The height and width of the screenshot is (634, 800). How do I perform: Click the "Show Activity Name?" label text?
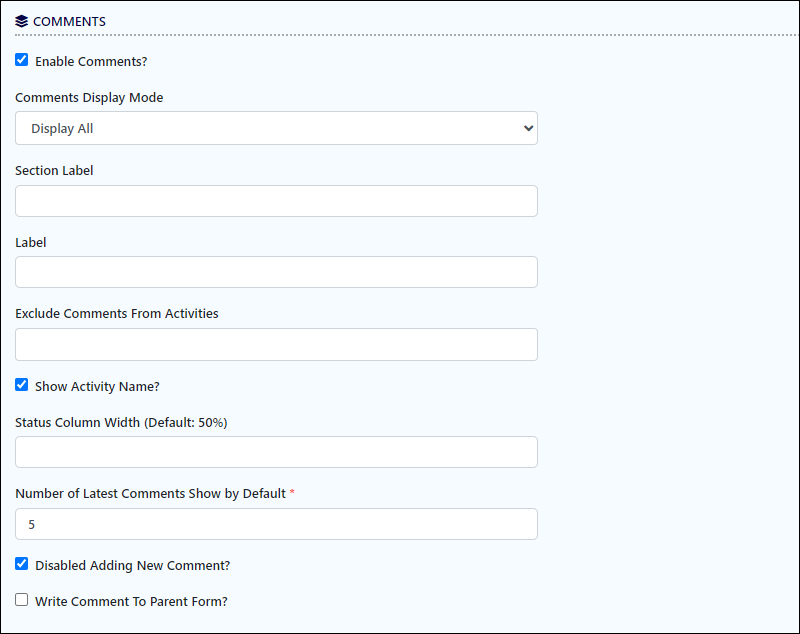click(x=97, y=386)
